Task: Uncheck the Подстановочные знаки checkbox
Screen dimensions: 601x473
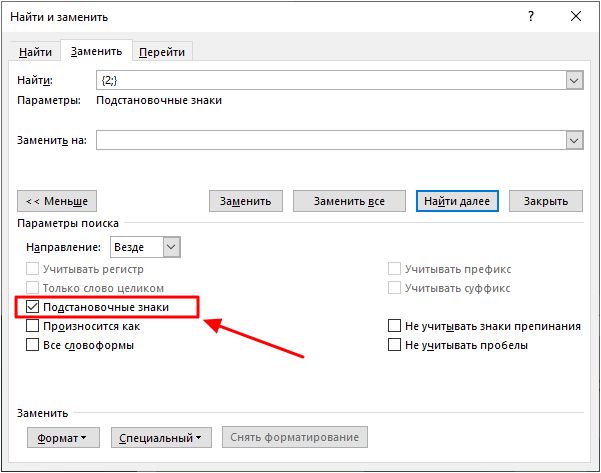Action: (x=33, y=307)
